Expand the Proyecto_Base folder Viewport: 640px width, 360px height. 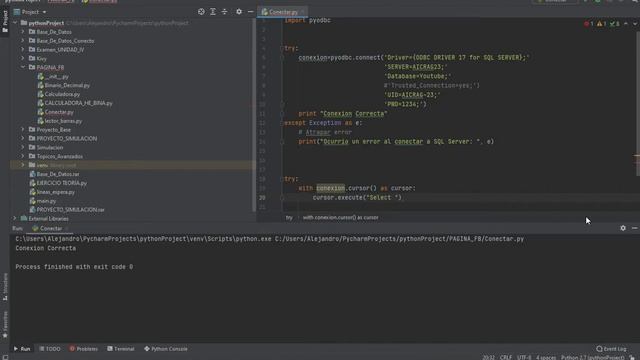[x=23, y=129]
